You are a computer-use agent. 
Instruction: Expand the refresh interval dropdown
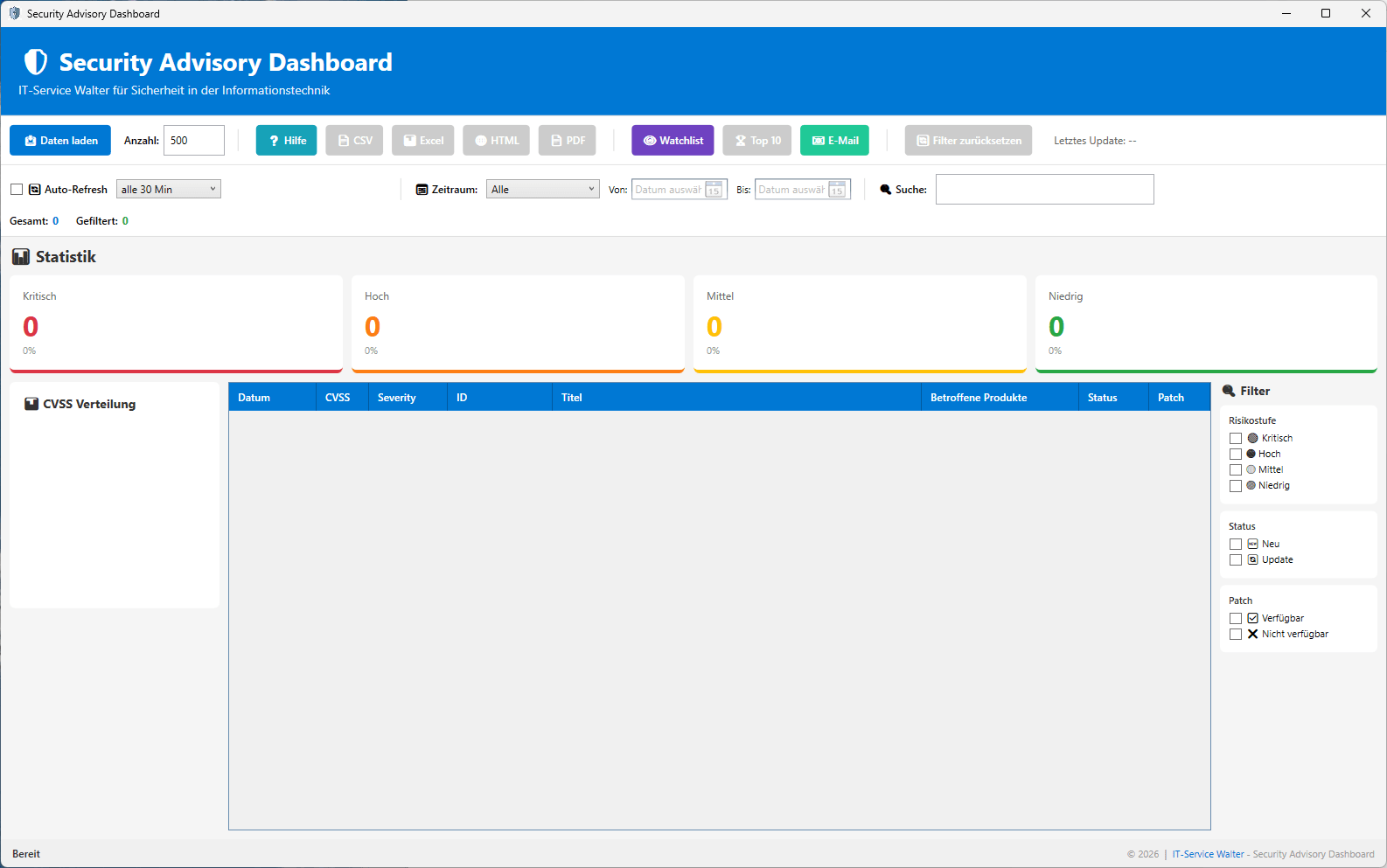pos(168,190)
